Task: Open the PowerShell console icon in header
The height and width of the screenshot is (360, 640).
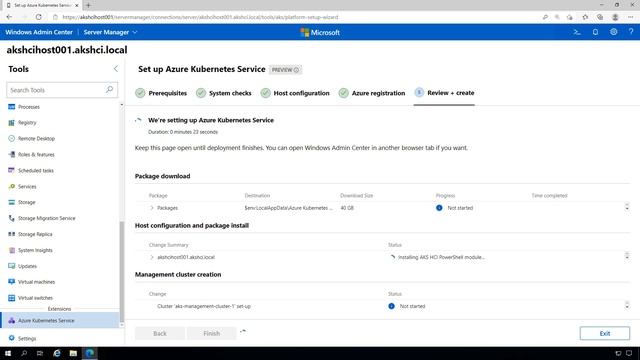Action: 577,32
